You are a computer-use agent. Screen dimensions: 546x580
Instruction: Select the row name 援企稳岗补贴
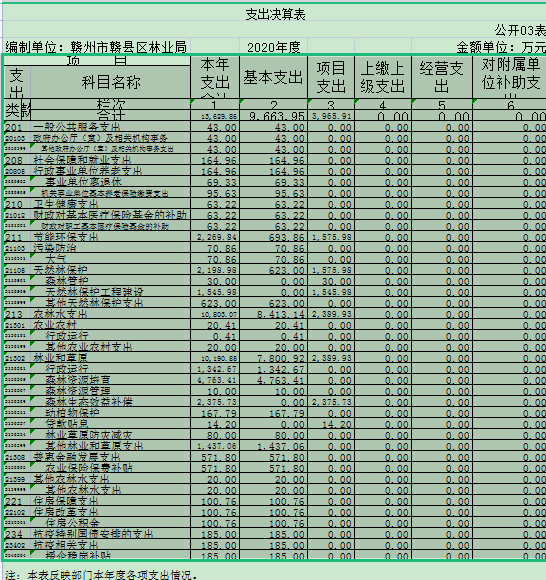coord(78,555)
